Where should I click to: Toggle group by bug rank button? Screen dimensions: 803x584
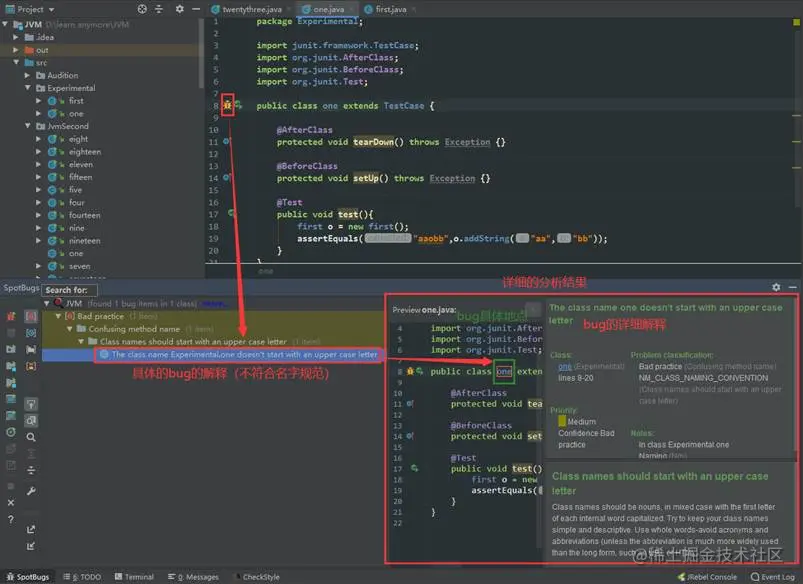click(31, 366)
